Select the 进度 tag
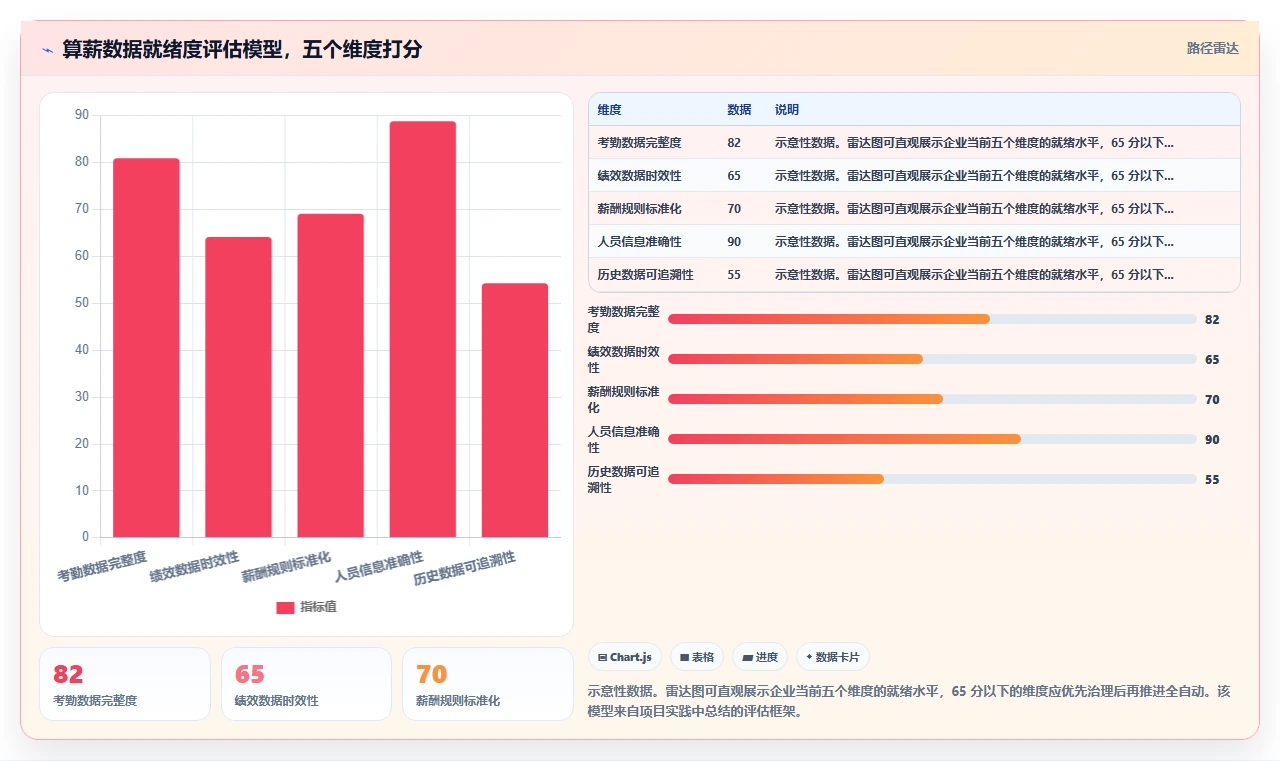 (x=760, y=657)
